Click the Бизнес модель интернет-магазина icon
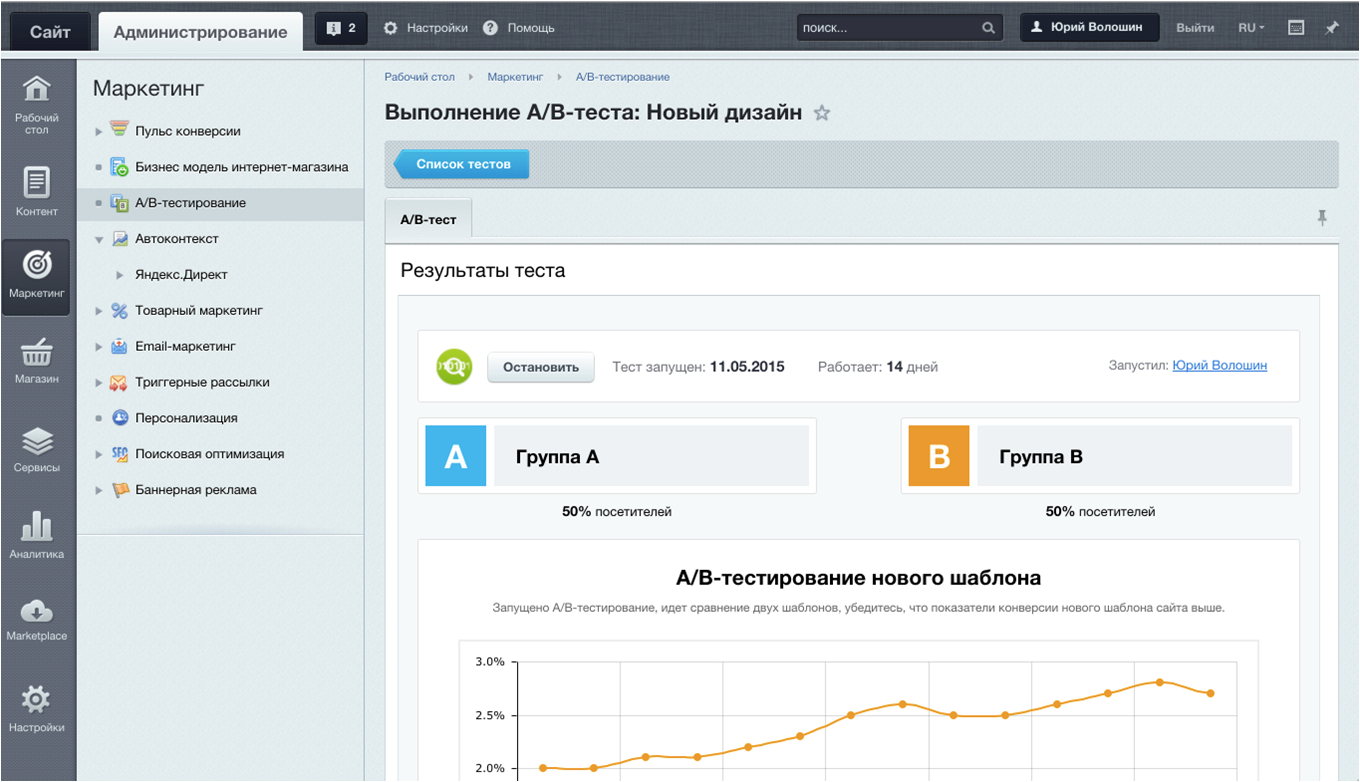This screenshot has height=782, width=1360. (x=119, y=167)
